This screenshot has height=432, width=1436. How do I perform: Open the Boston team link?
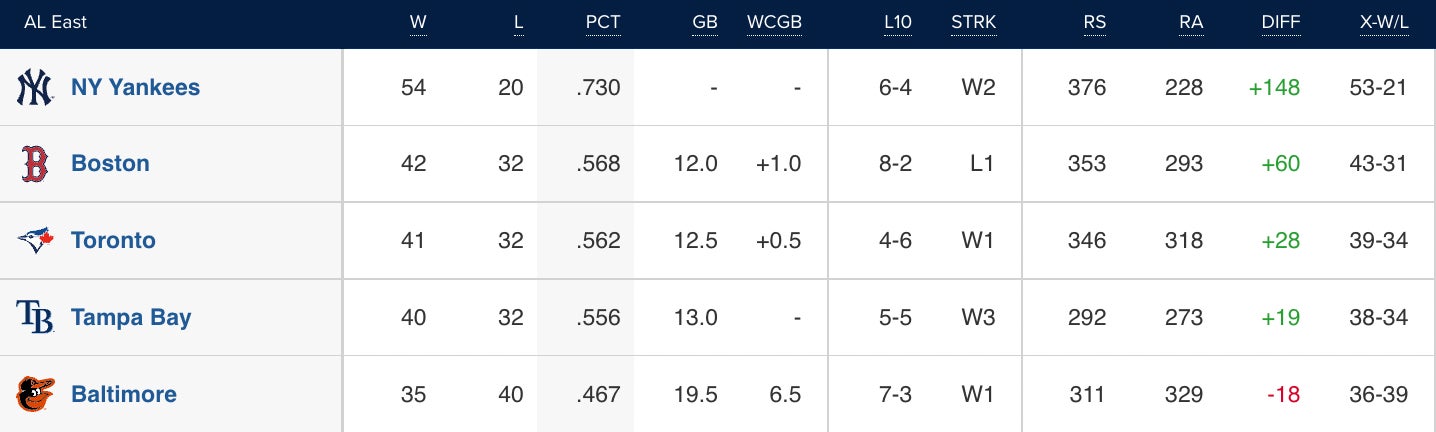[110, 164]
